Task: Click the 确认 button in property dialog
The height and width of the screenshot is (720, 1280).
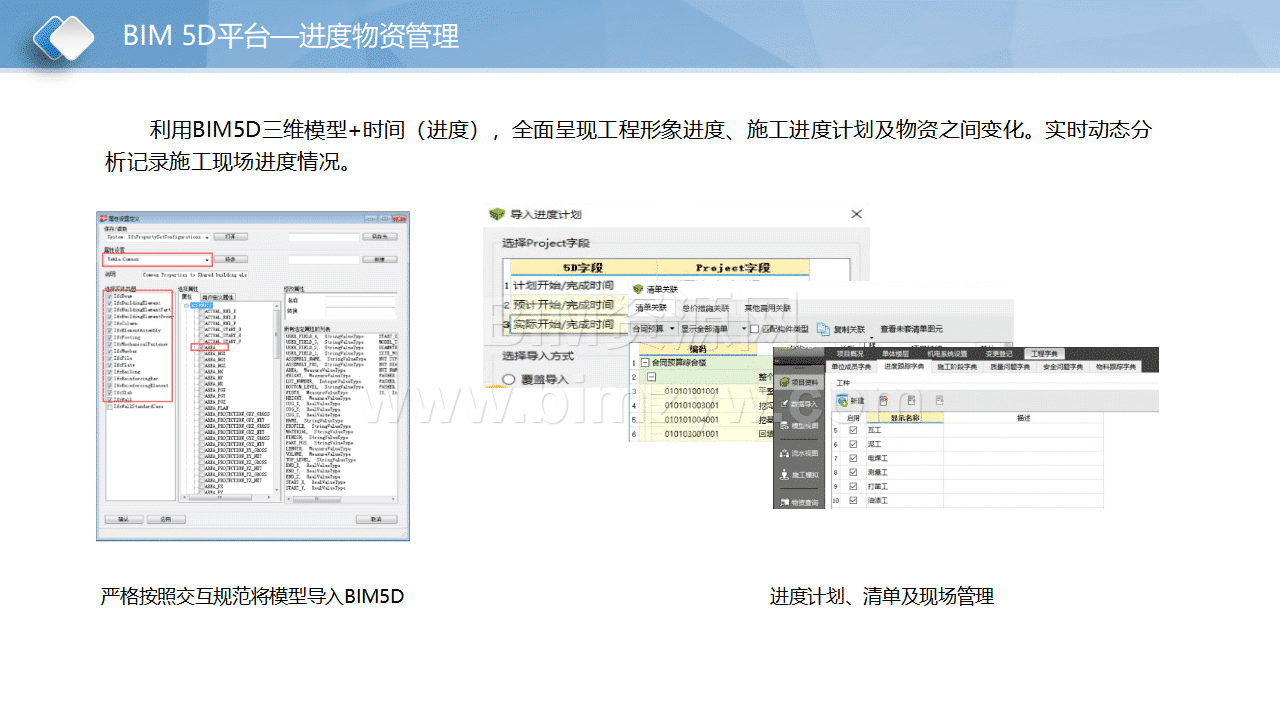Action: [124, 519]
